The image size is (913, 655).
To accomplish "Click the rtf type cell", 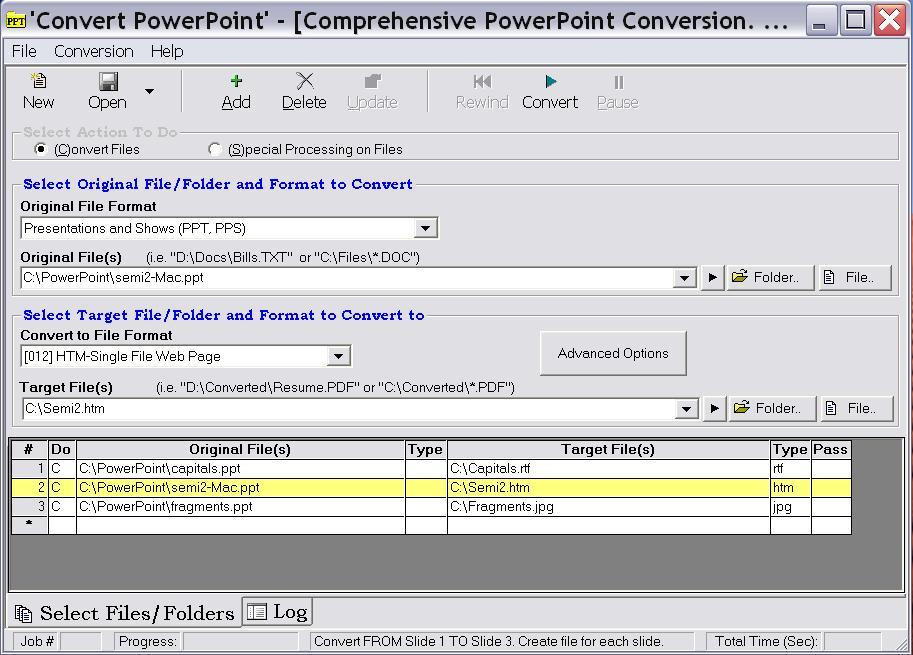I will 790,469.
